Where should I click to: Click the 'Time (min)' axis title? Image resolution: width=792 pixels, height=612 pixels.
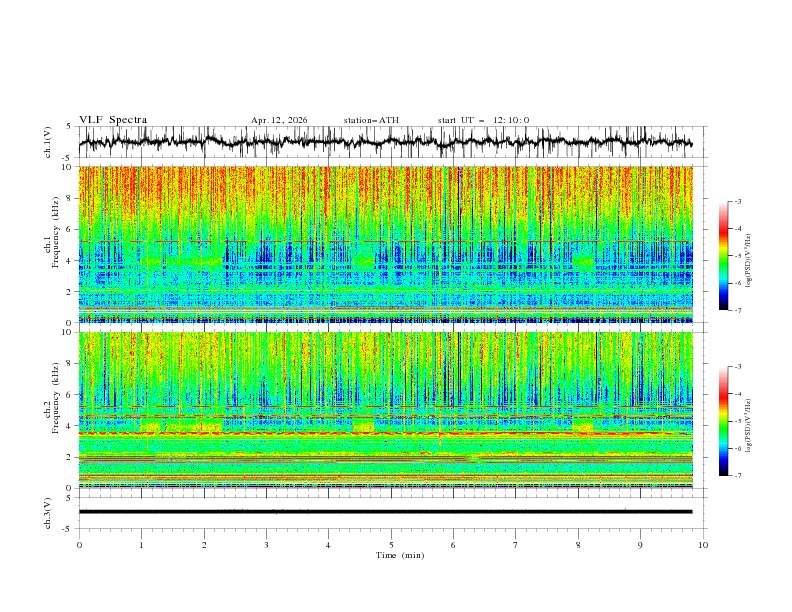click(400, 555)
